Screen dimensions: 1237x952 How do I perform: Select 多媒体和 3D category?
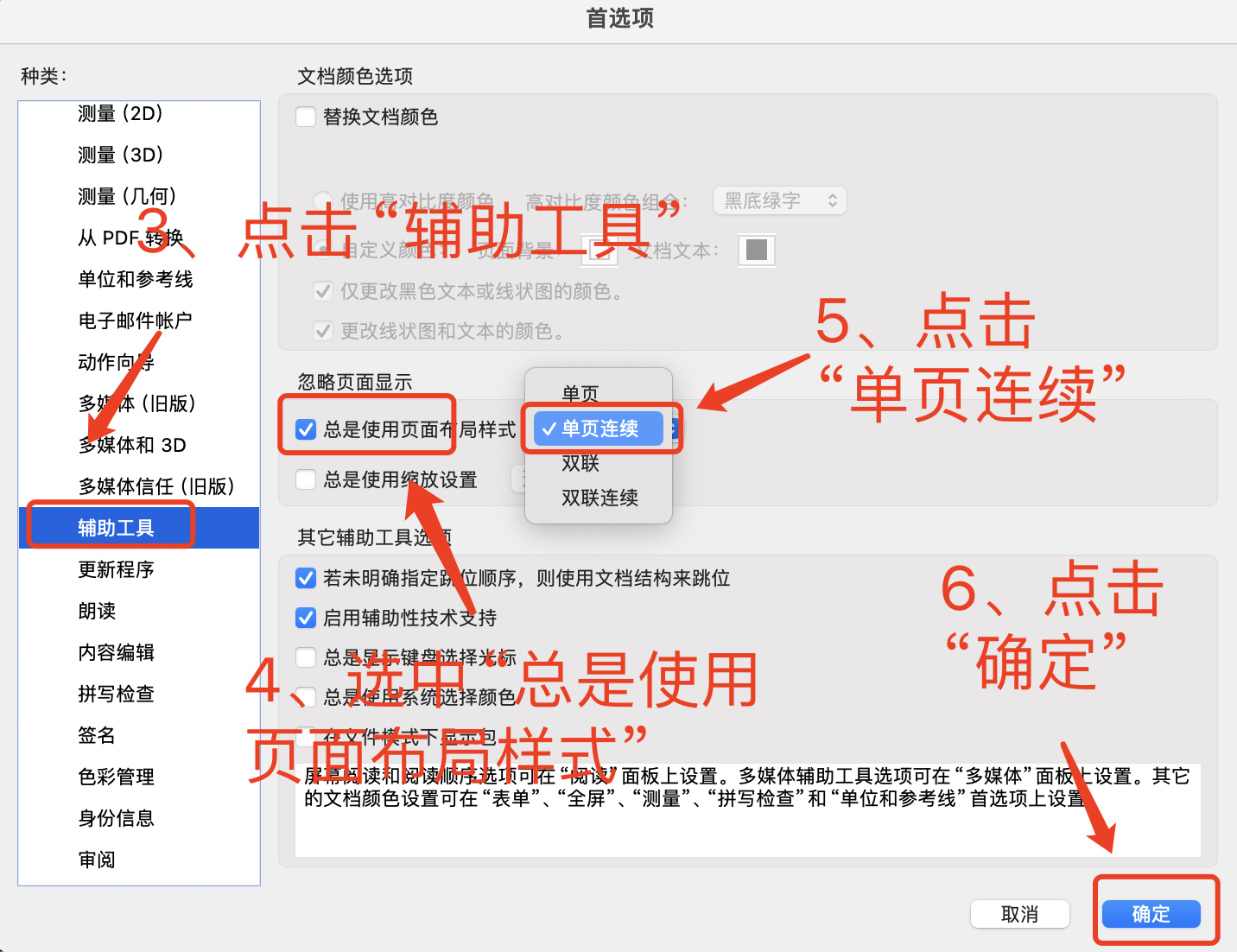coord(139,445)
